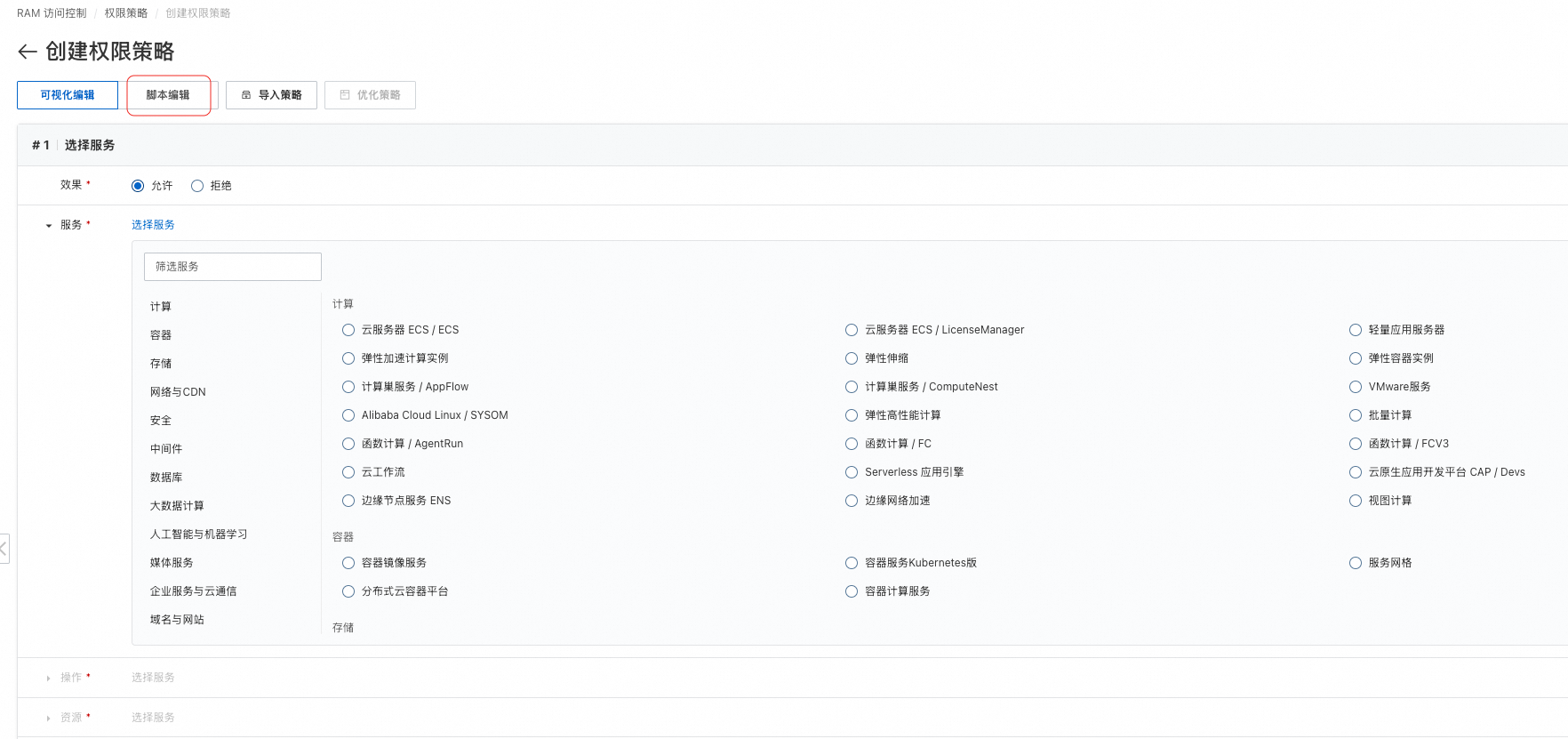Choose 计算巢服务 / AppFlow service
Screen dimensions: 1568x739
[x=348, y=387]
